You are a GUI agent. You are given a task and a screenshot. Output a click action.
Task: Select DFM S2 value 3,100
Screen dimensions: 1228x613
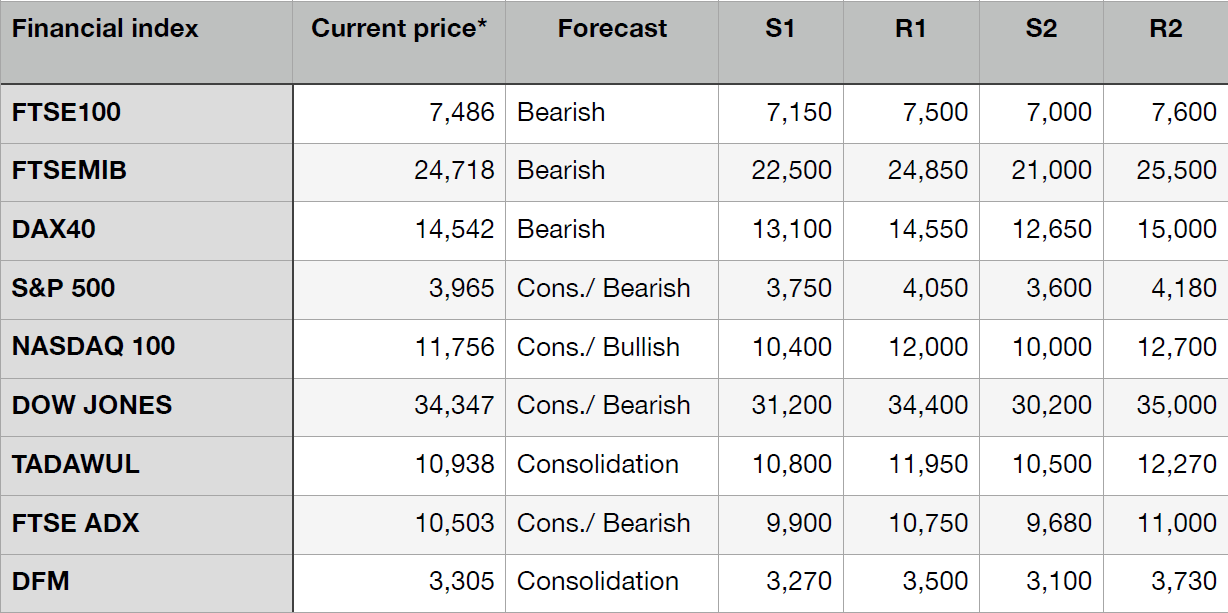click(1059, 581)
